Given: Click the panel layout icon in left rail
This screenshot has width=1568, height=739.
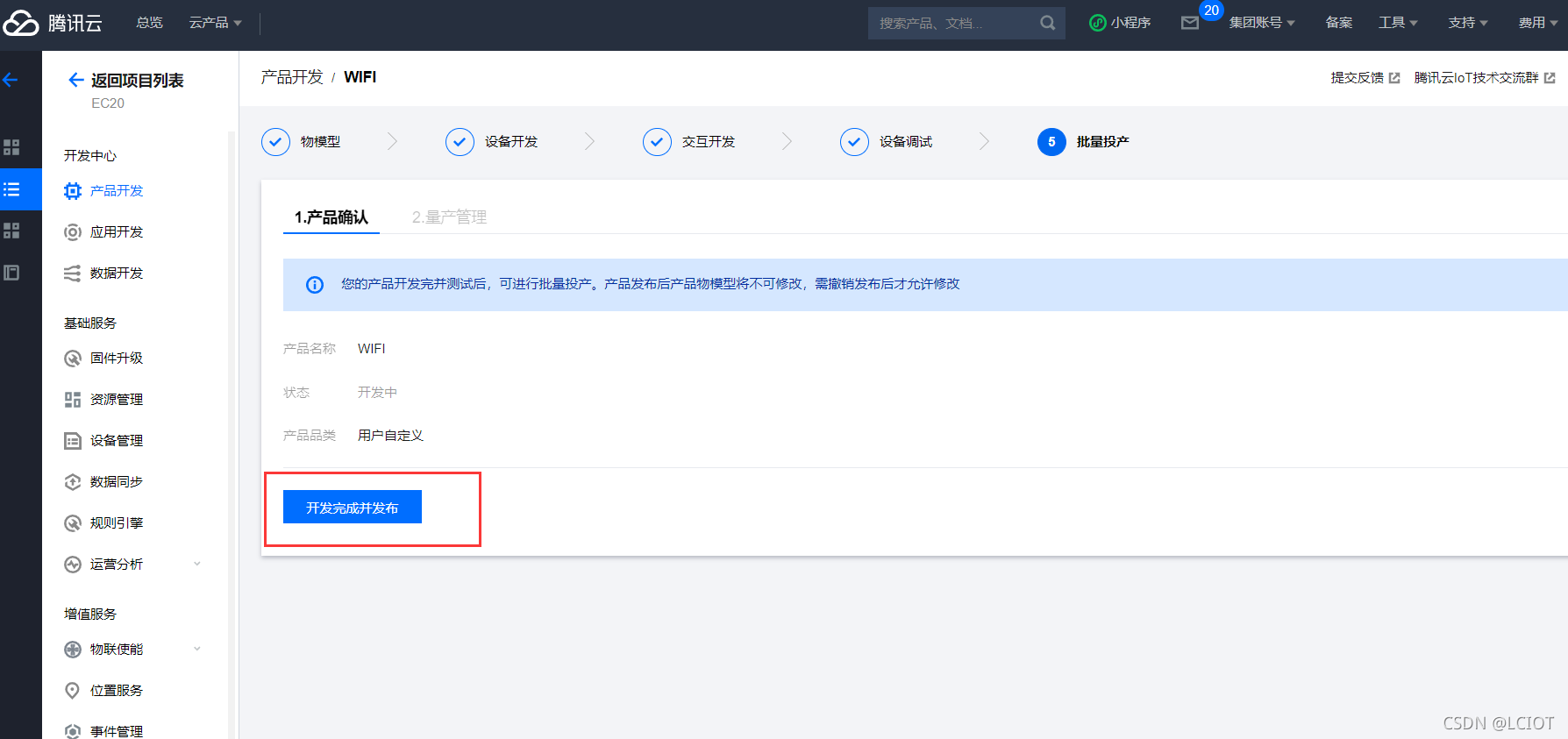Looking at the screenshot, I should coord(11,273).
